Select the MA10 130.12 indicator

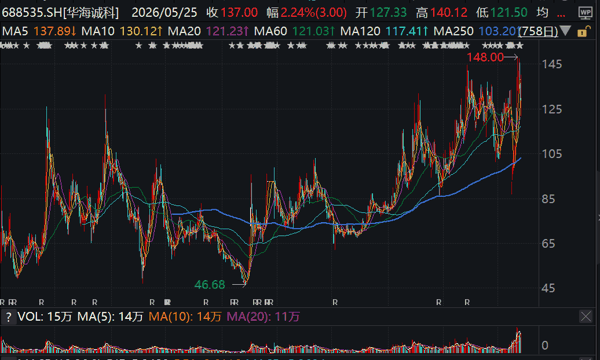click(122, 31)
